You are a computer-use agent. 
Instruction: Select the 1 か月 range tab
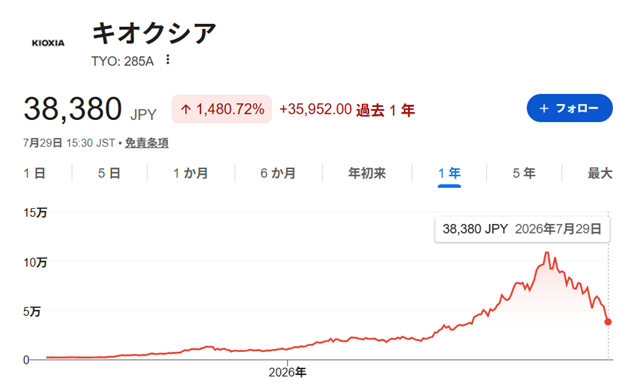(190, 173)
